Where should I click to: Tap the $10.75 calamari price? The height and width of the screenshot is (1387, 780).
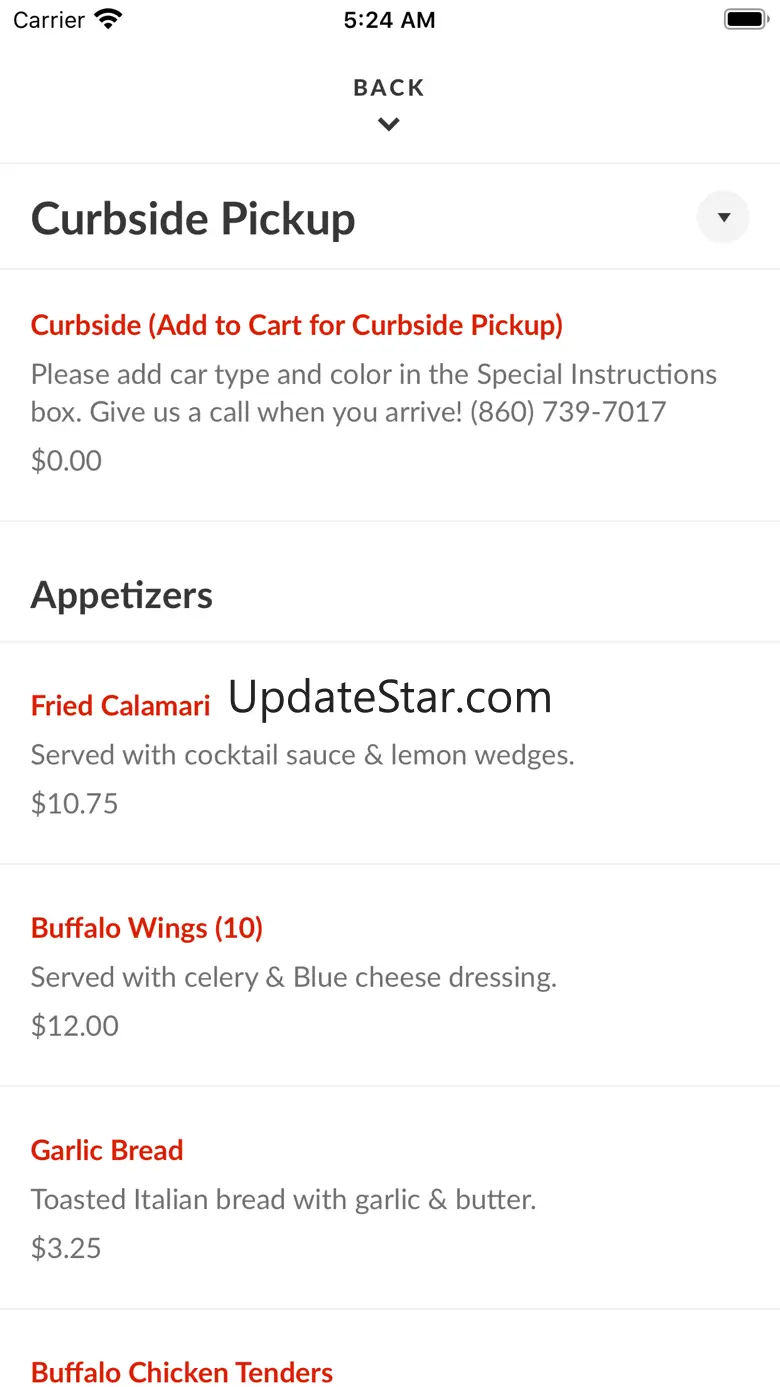75,804
